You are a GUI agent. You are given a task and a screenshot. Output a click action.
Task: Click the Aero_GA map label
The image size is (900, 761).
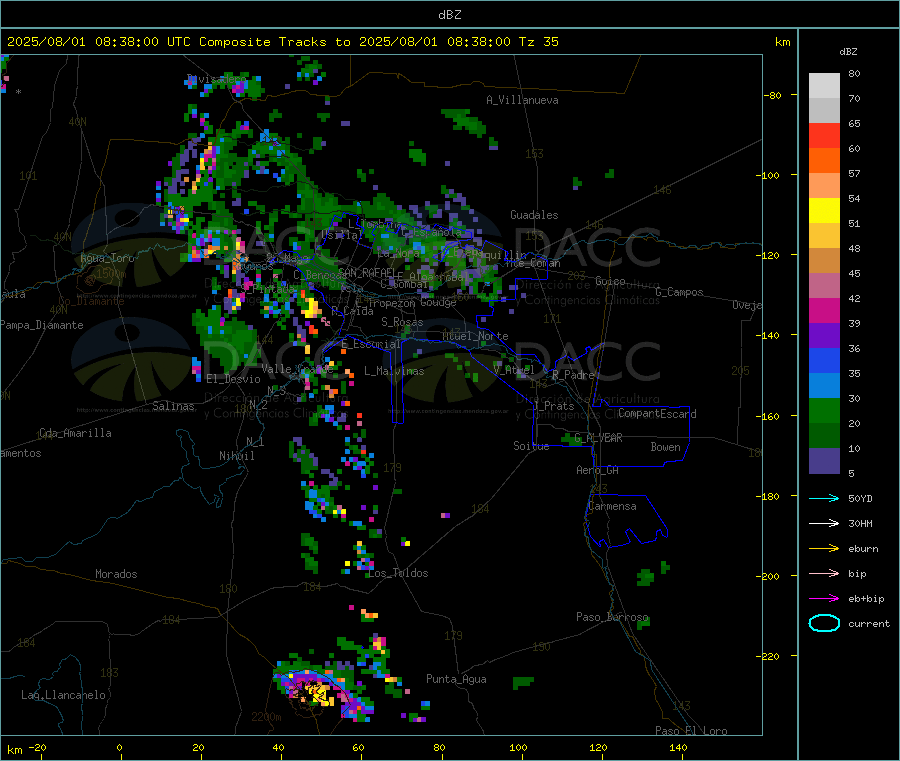coord(597,470)
